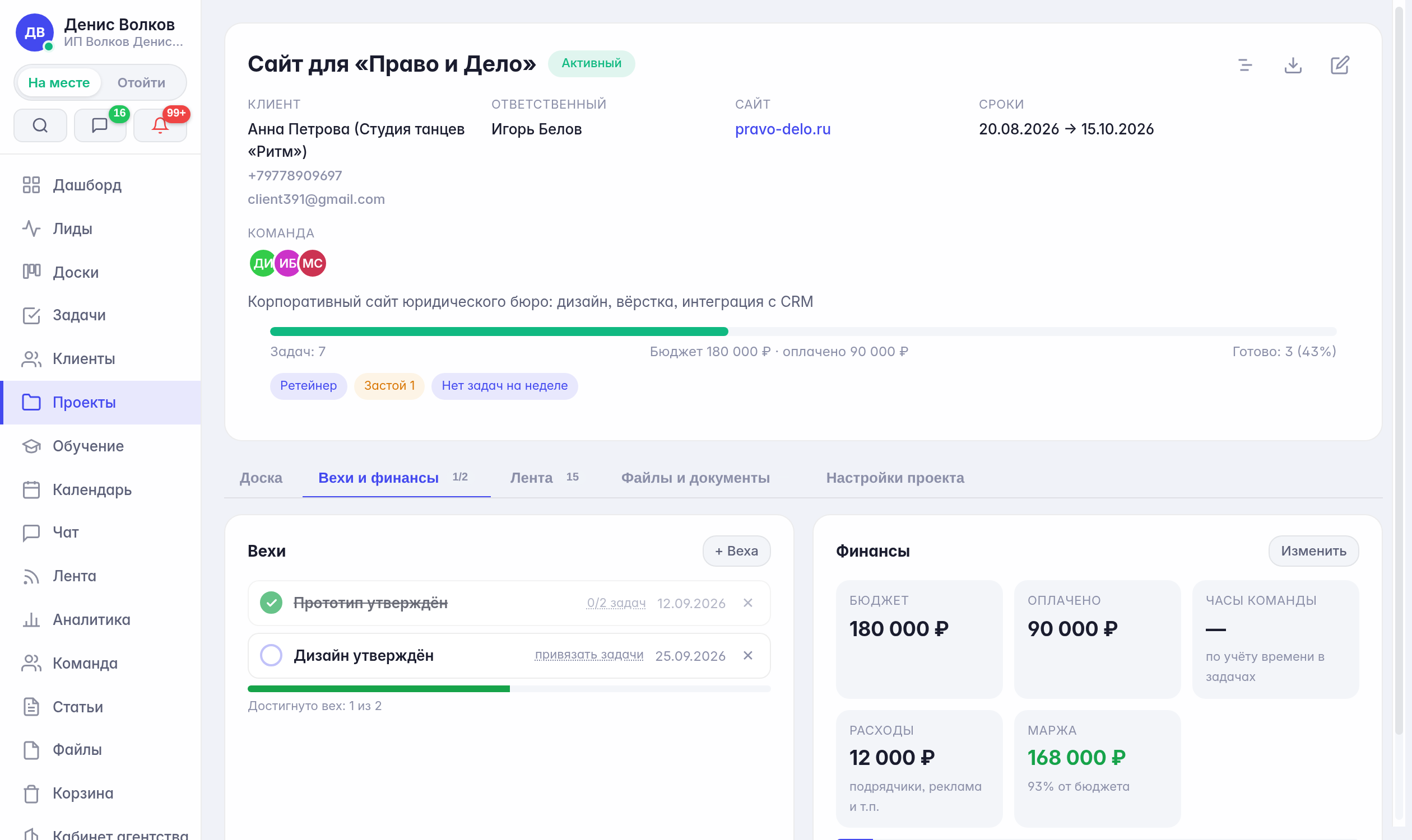Open the search icon button

40,125
